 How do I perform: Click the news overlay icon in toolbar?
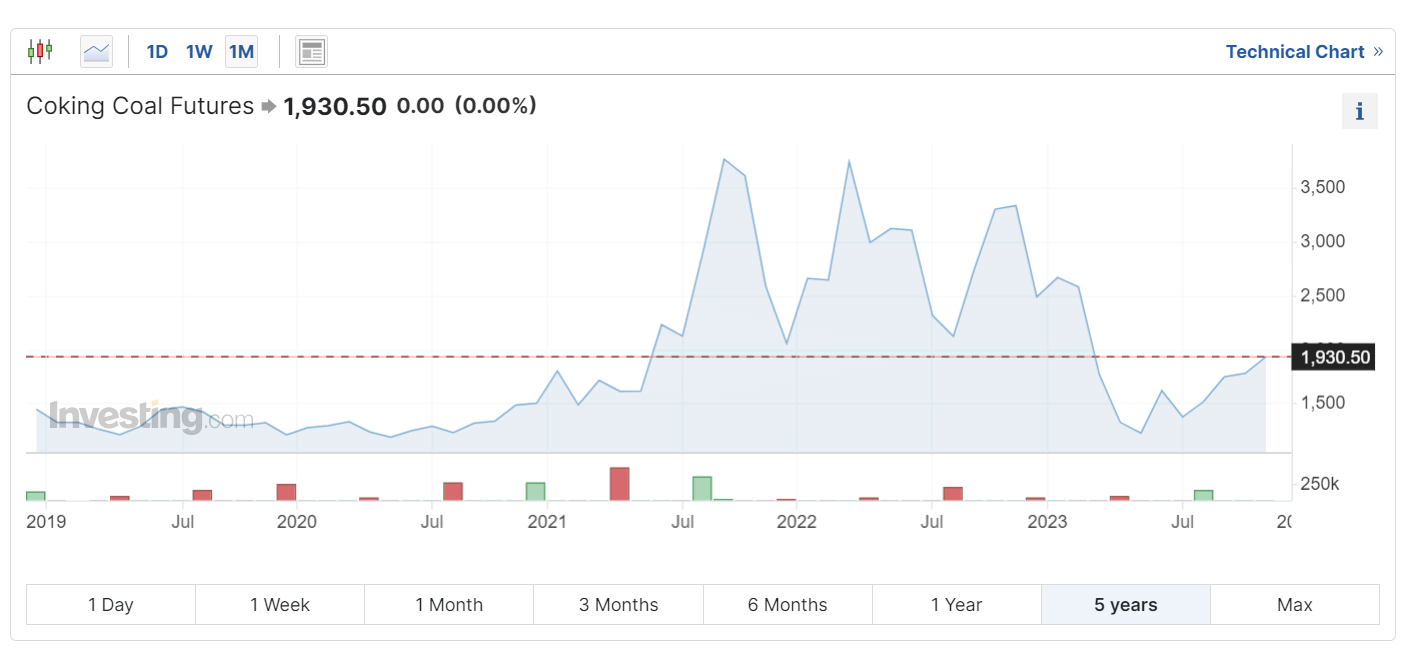click(x=312, y=51)
